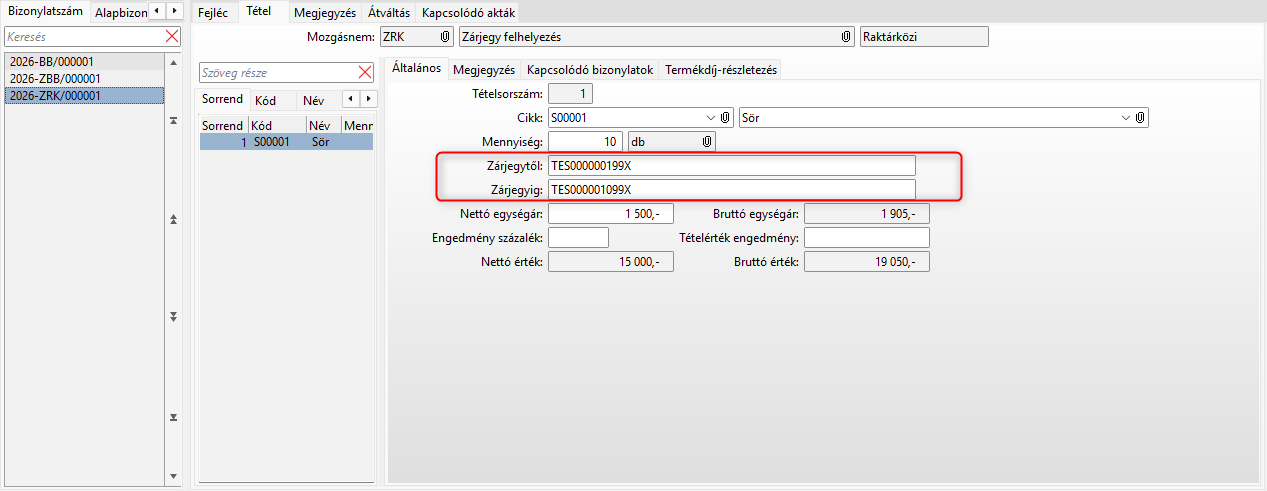
Task: Select document 2026-BB/000001
Action: pos(84,61)
